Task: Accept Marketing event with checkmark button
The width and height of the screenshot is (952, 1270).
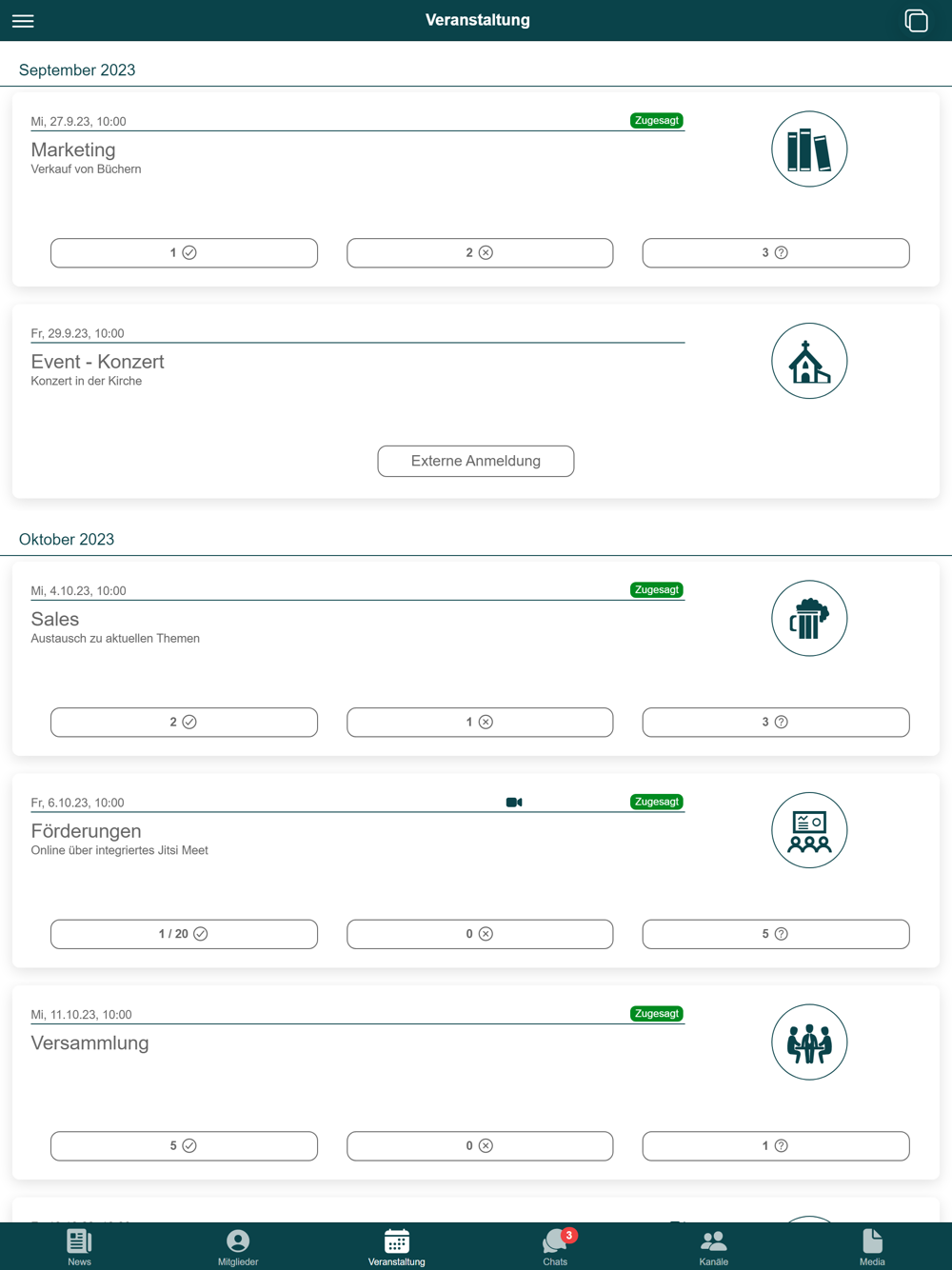Action: pyautogui.click(x=184, y=253)
